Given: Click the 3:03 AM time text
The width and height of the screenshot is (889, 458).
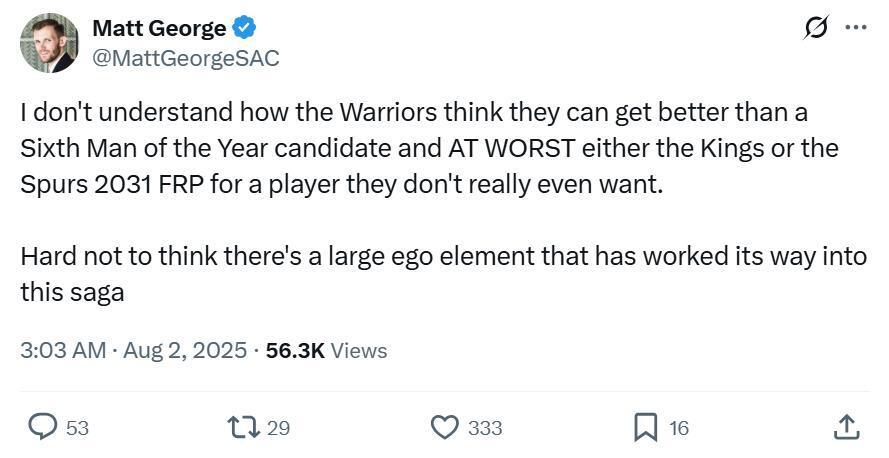Looking at the screenshot, I should (62, 351).
